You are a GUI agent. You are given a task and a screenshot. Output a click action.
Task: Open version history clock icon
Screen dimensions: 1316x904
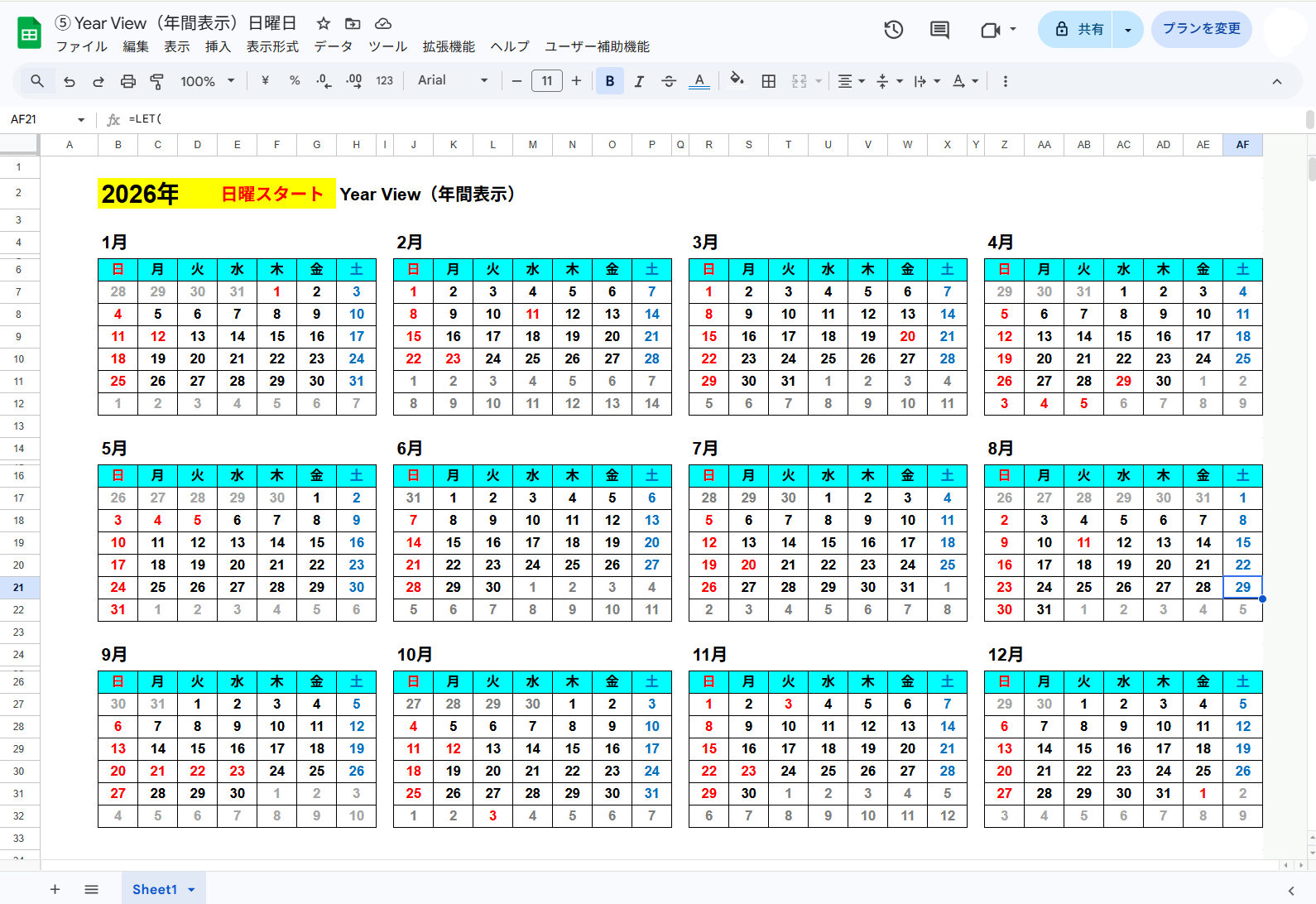893,30
